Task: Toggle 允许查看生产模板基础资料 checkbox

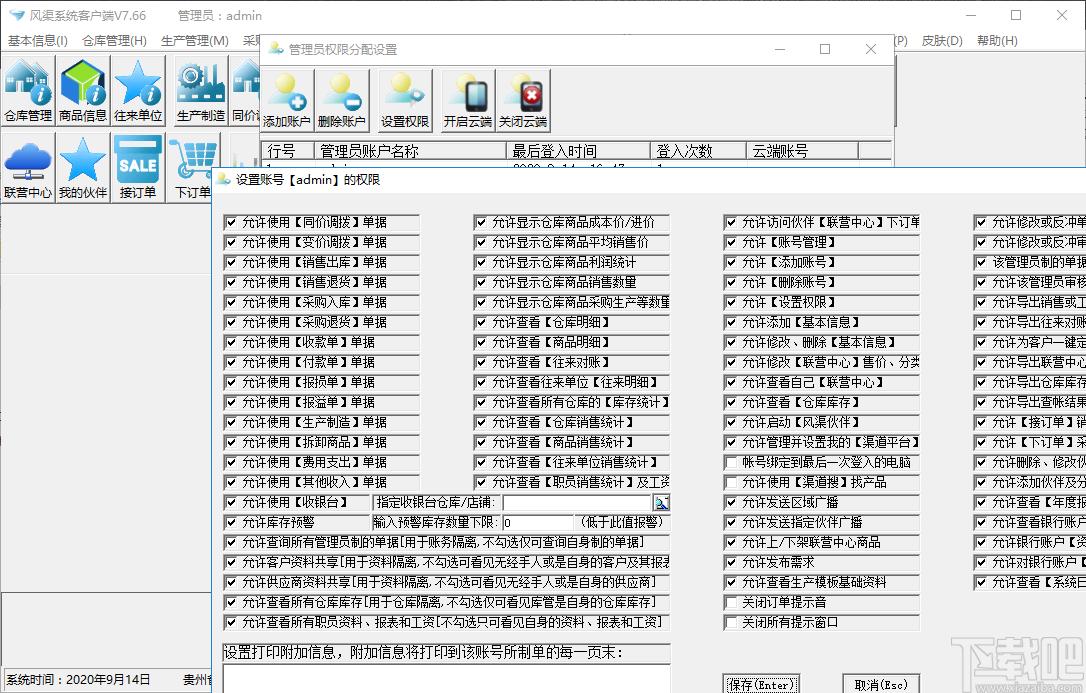Action: [x=731, y=583]
